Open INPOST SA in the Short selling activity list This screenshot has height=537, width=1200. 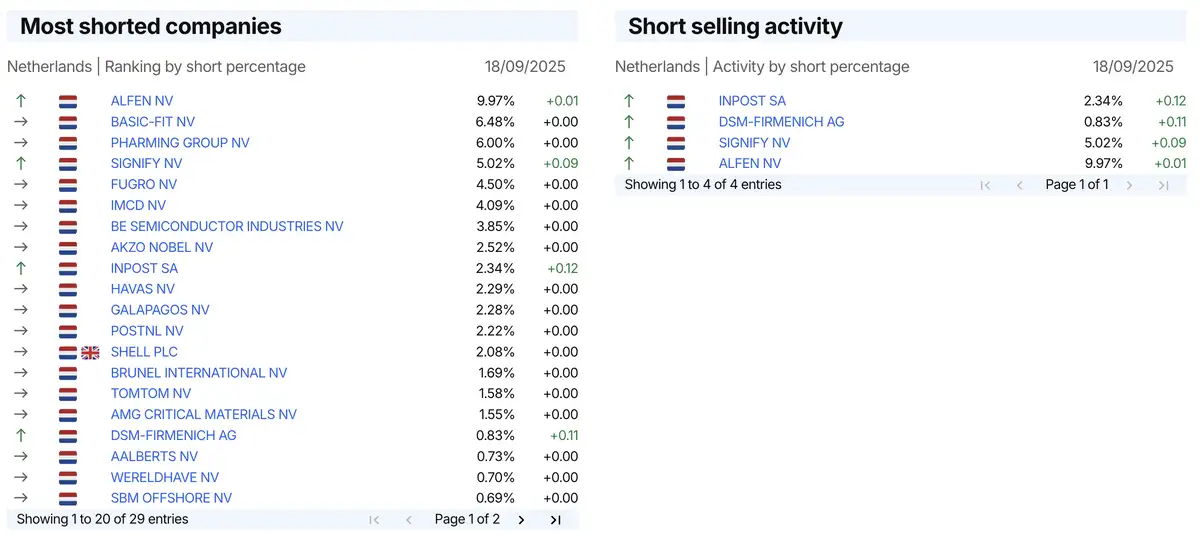(753, 101)
